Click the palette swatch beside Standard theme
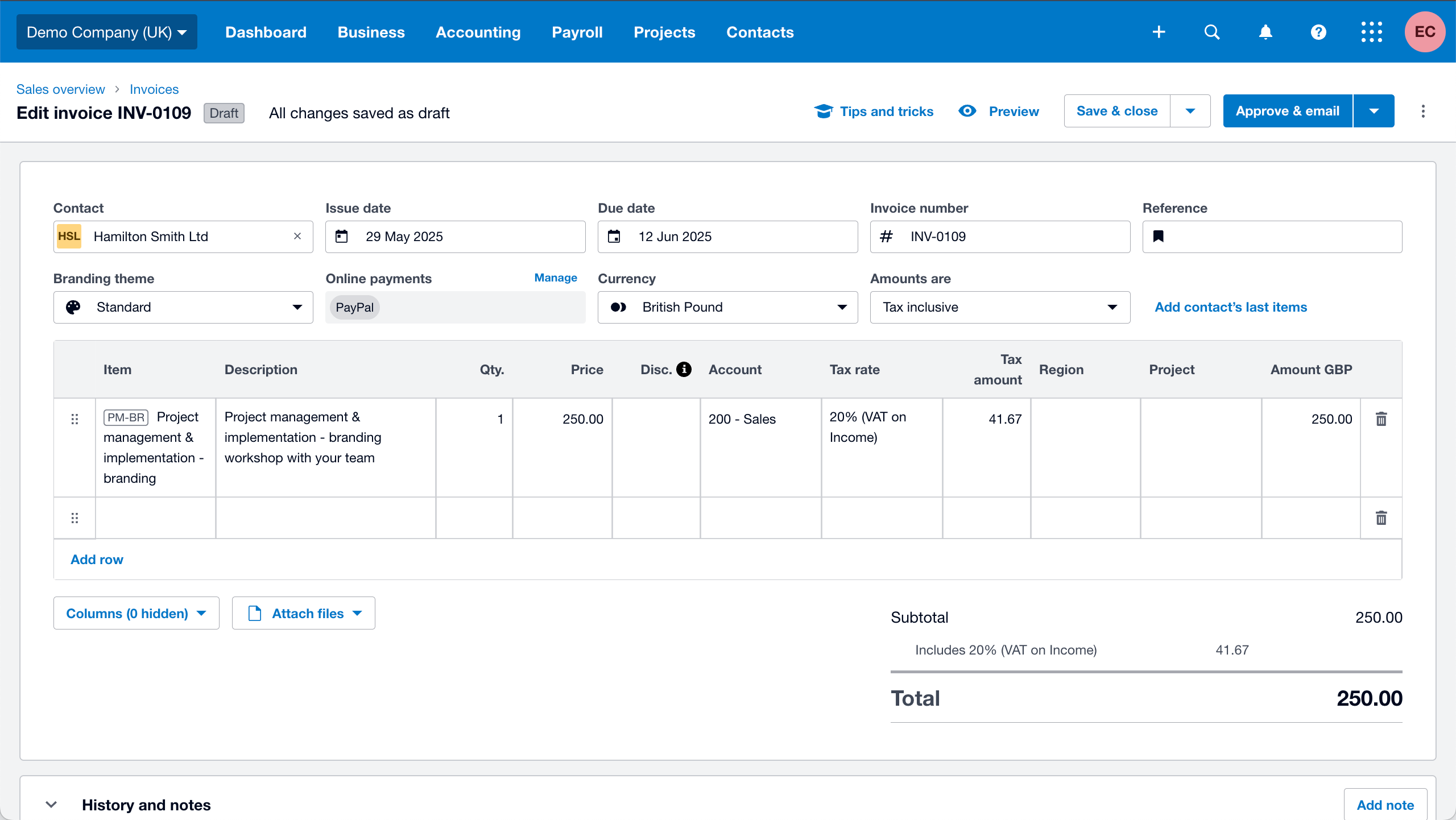Screen dimensions: 1456x820 (x=73, y=307)
